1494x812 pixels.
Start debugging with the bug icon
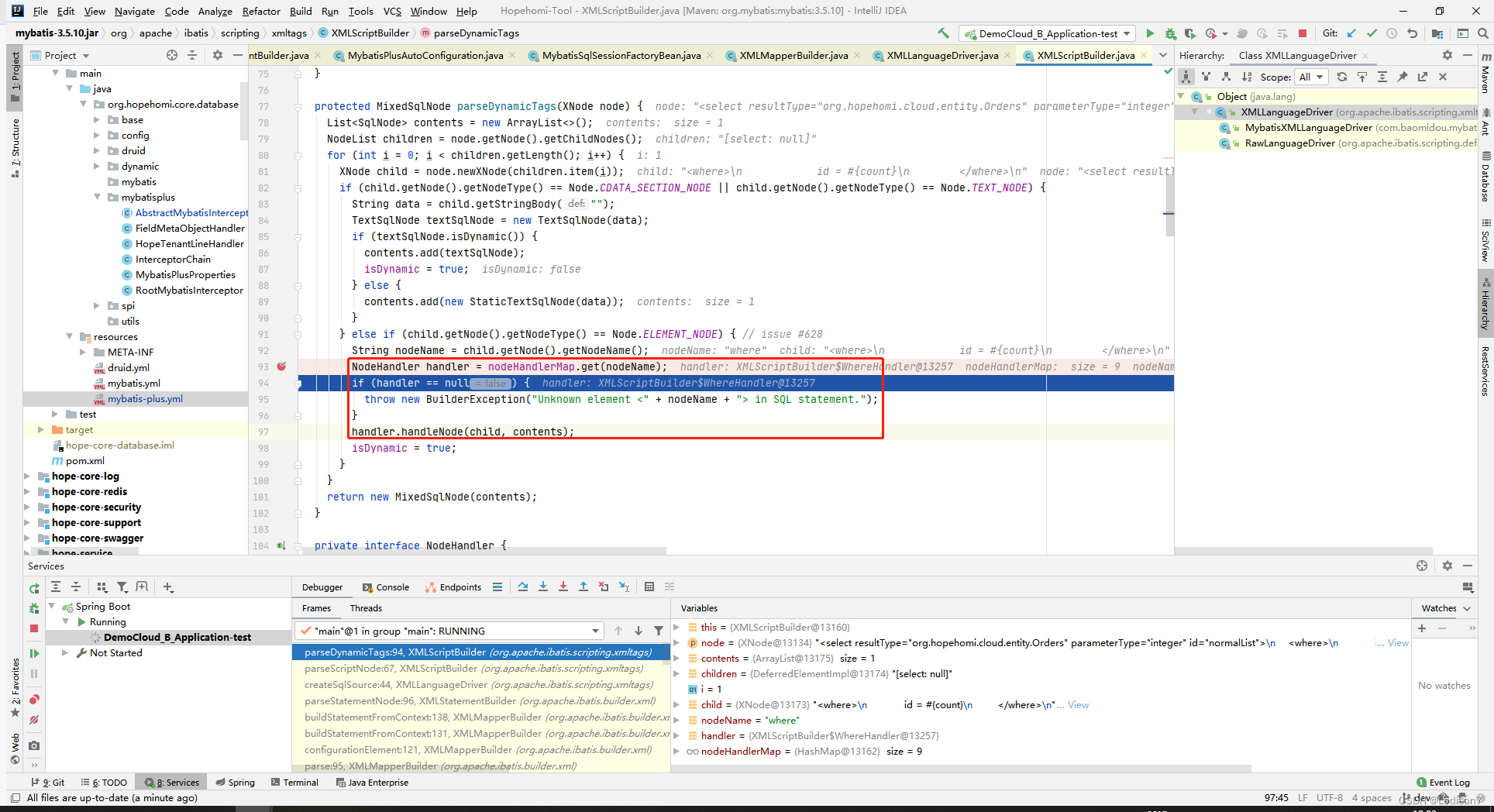pyautogui.click(x=1170, y=33)
